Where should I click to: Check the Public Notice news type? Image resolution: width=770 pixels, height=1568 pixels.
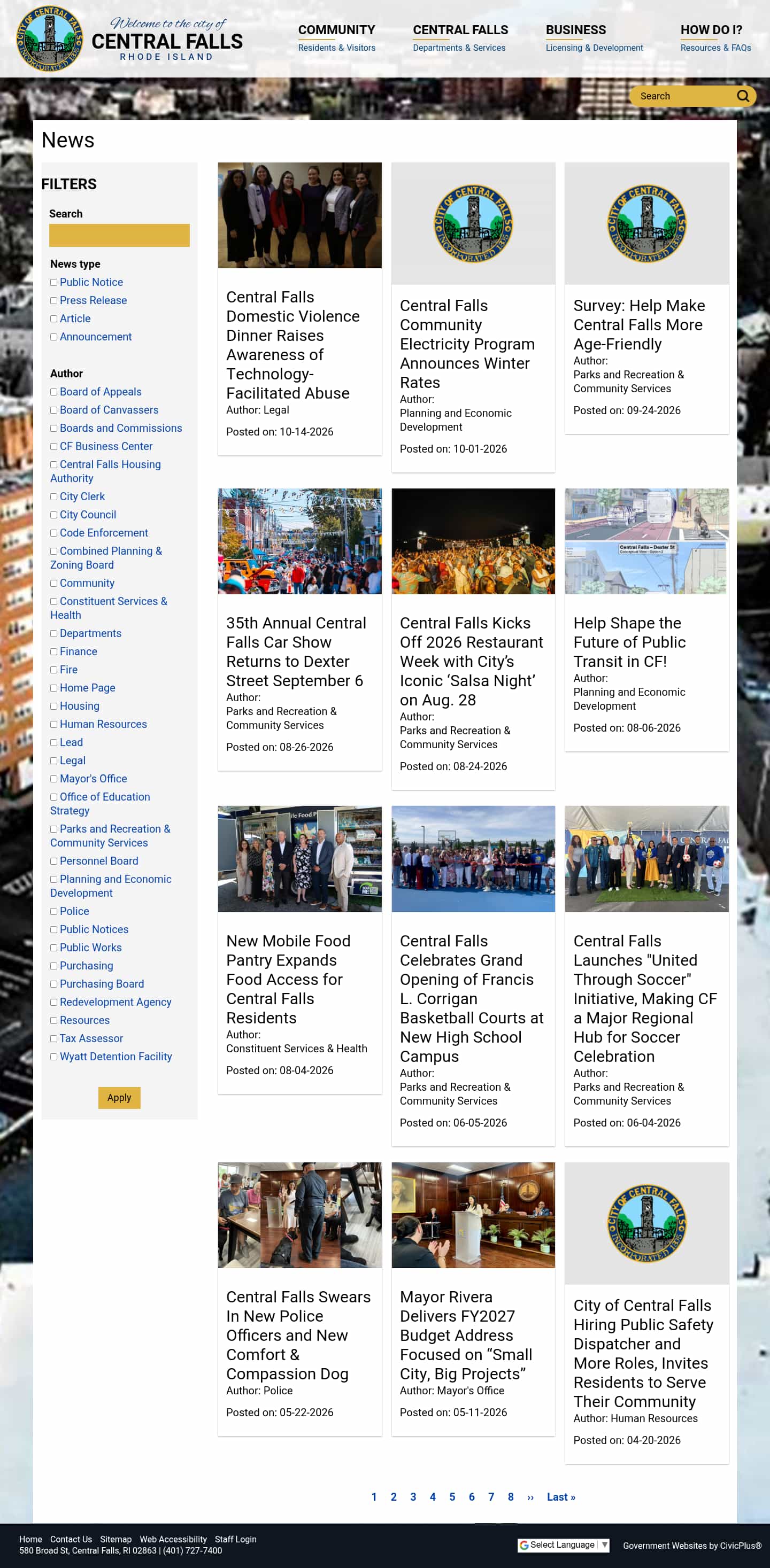[53, 282]
